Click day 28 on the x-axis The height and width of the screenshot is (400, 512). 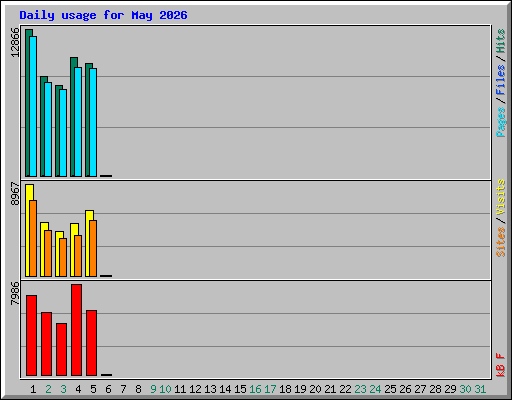(435, 389)
